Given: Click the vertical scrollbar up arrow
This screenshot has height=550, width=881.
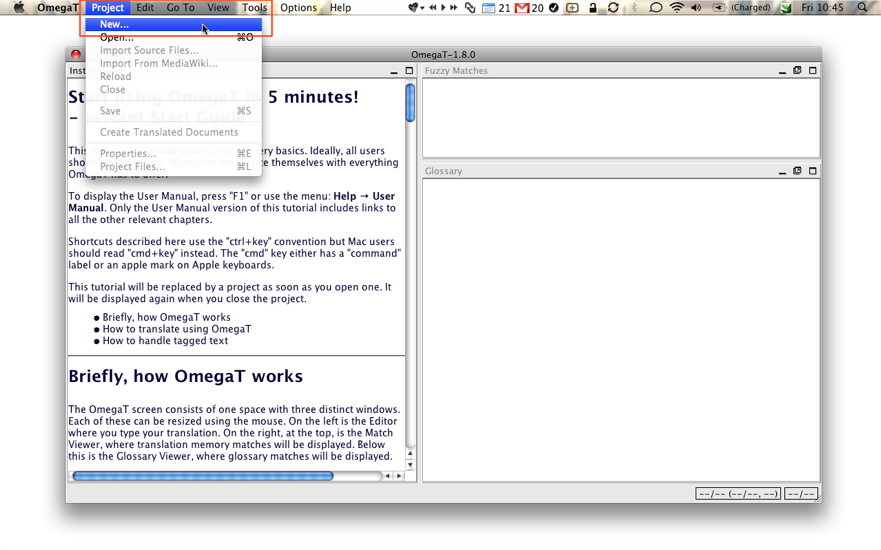Looking at the screenshot, I should [410, 454].
